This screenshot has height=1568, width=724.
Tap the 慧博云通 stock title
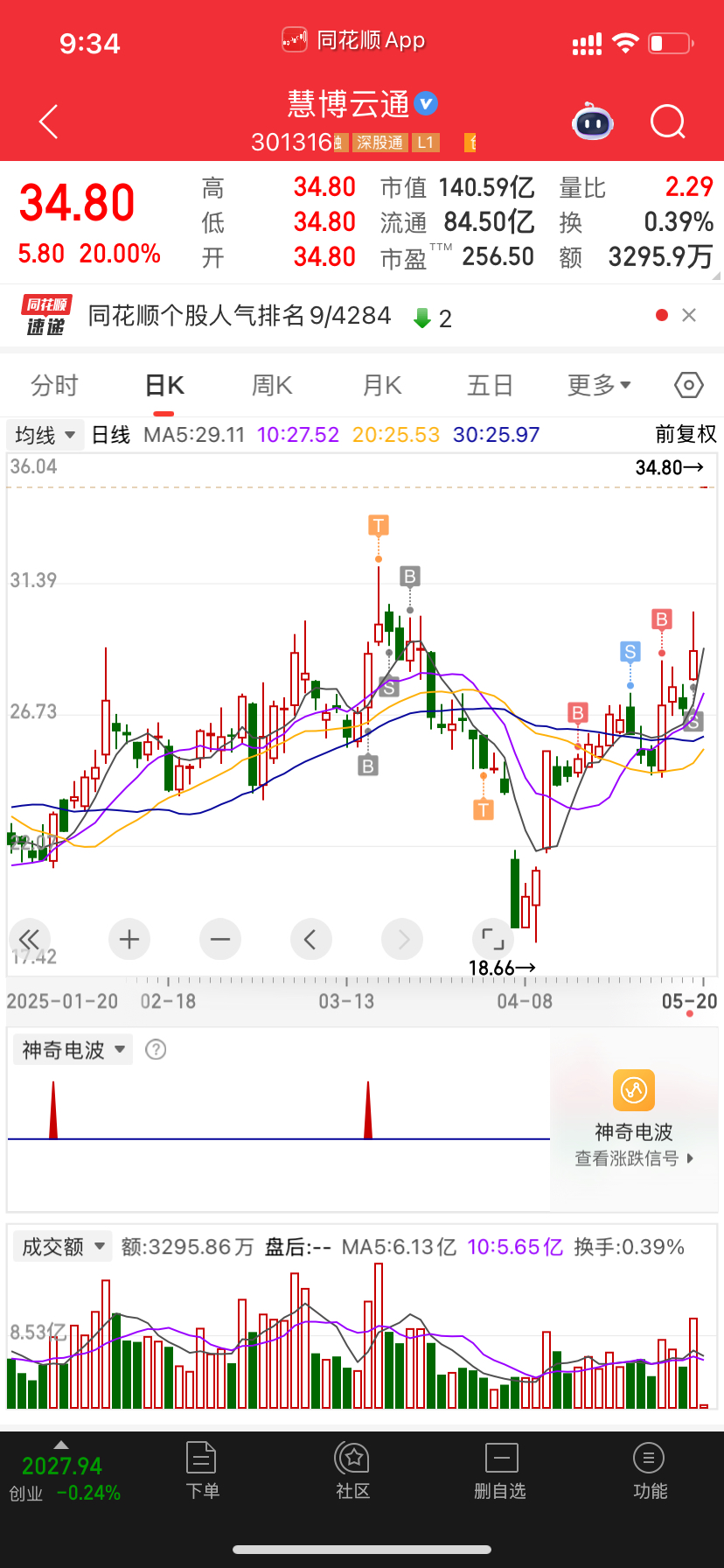348,104
